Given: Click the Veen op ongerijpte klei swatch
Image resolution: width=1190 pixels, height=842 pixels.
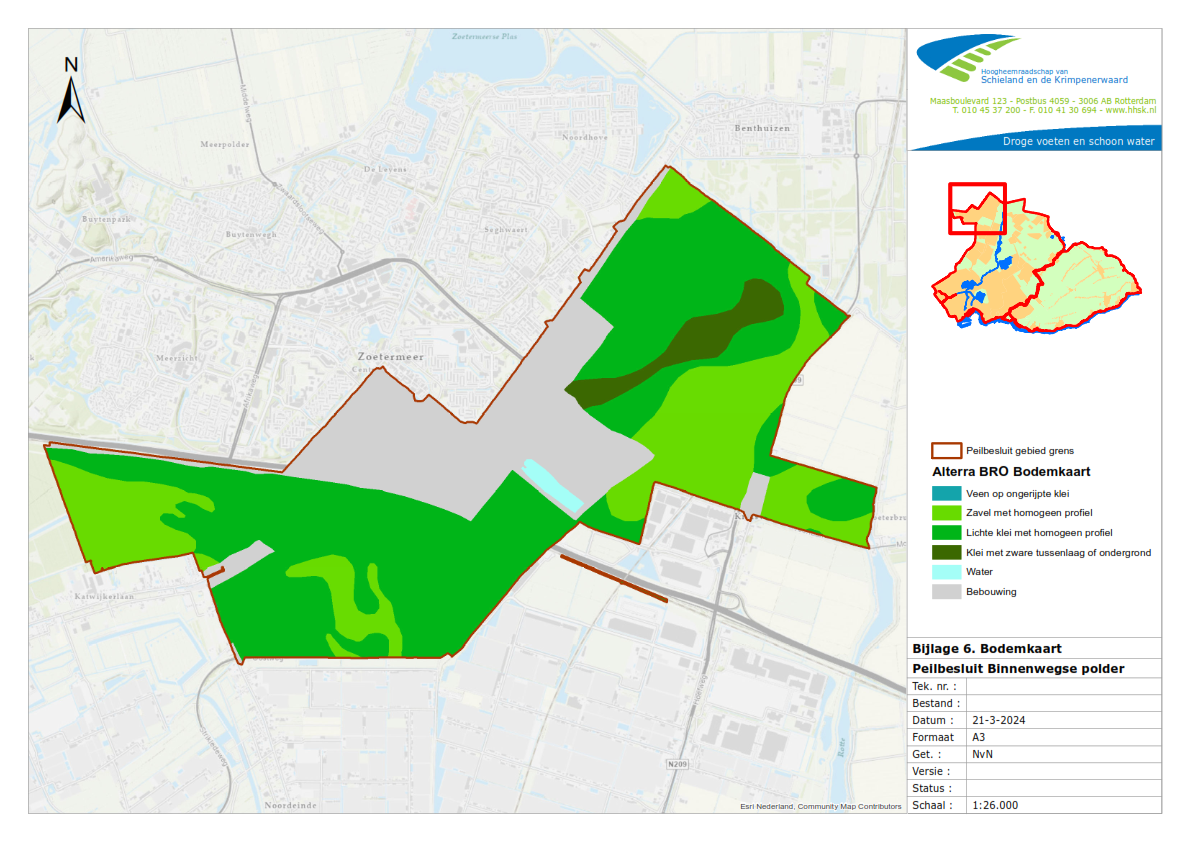Looking at the screenshot, I should click(945, 494).
